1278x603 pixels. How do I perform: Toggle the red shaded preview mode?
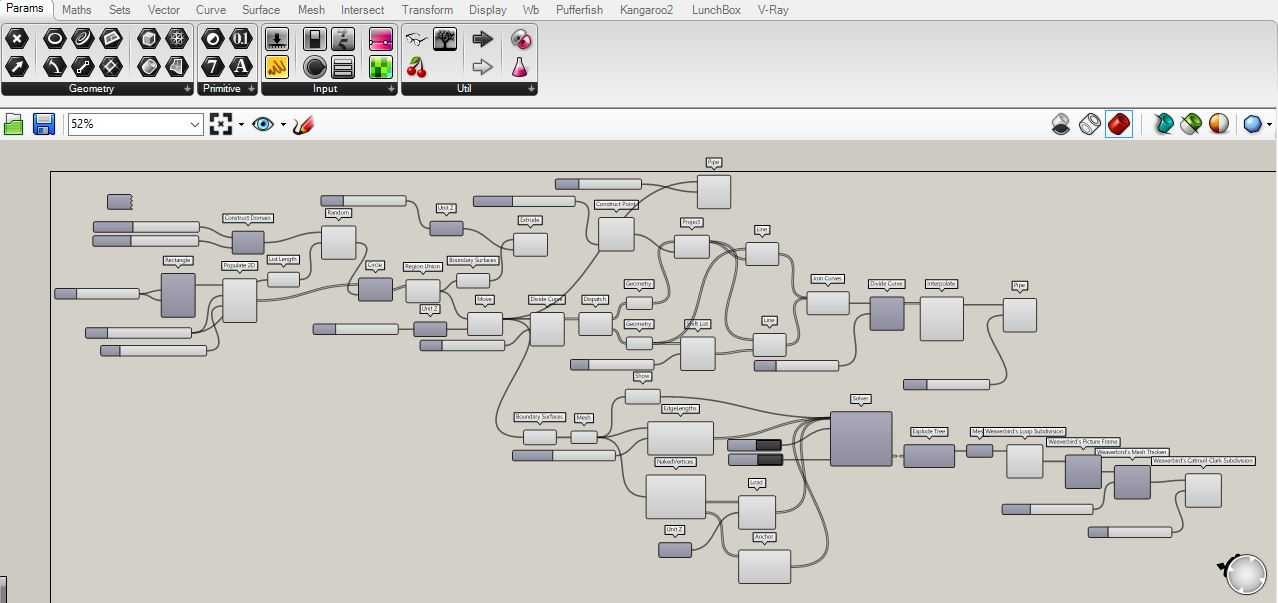pyautogui.click(x=1119, y=124)
